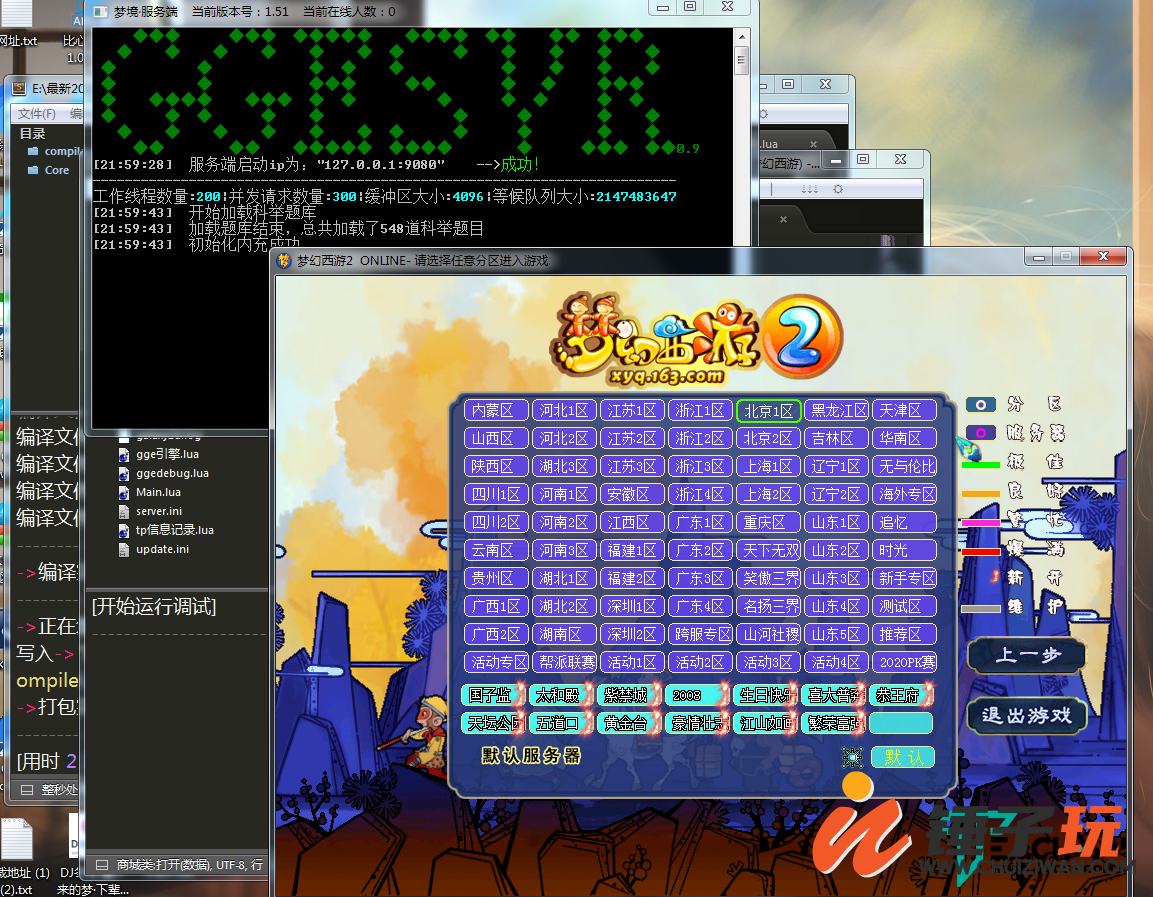Click the 梦境·服务端 console window icon
The width and height of the screenshot is (1153, 897).
[x=101, y=12]
